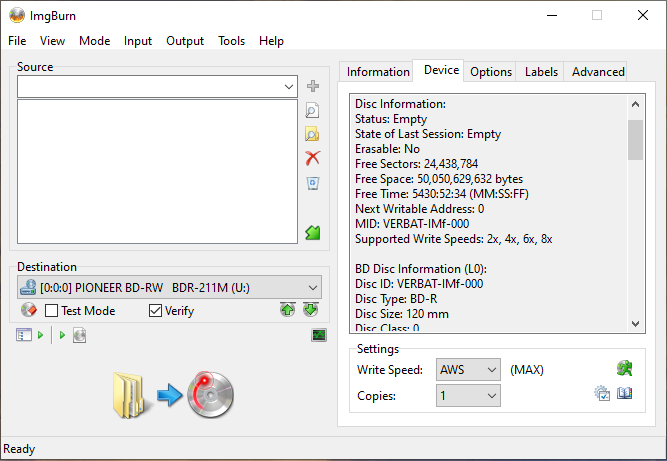The width and height of the screenshot is (667, 461).
Task: Switch to the Information tab
Action: (378, 72)
